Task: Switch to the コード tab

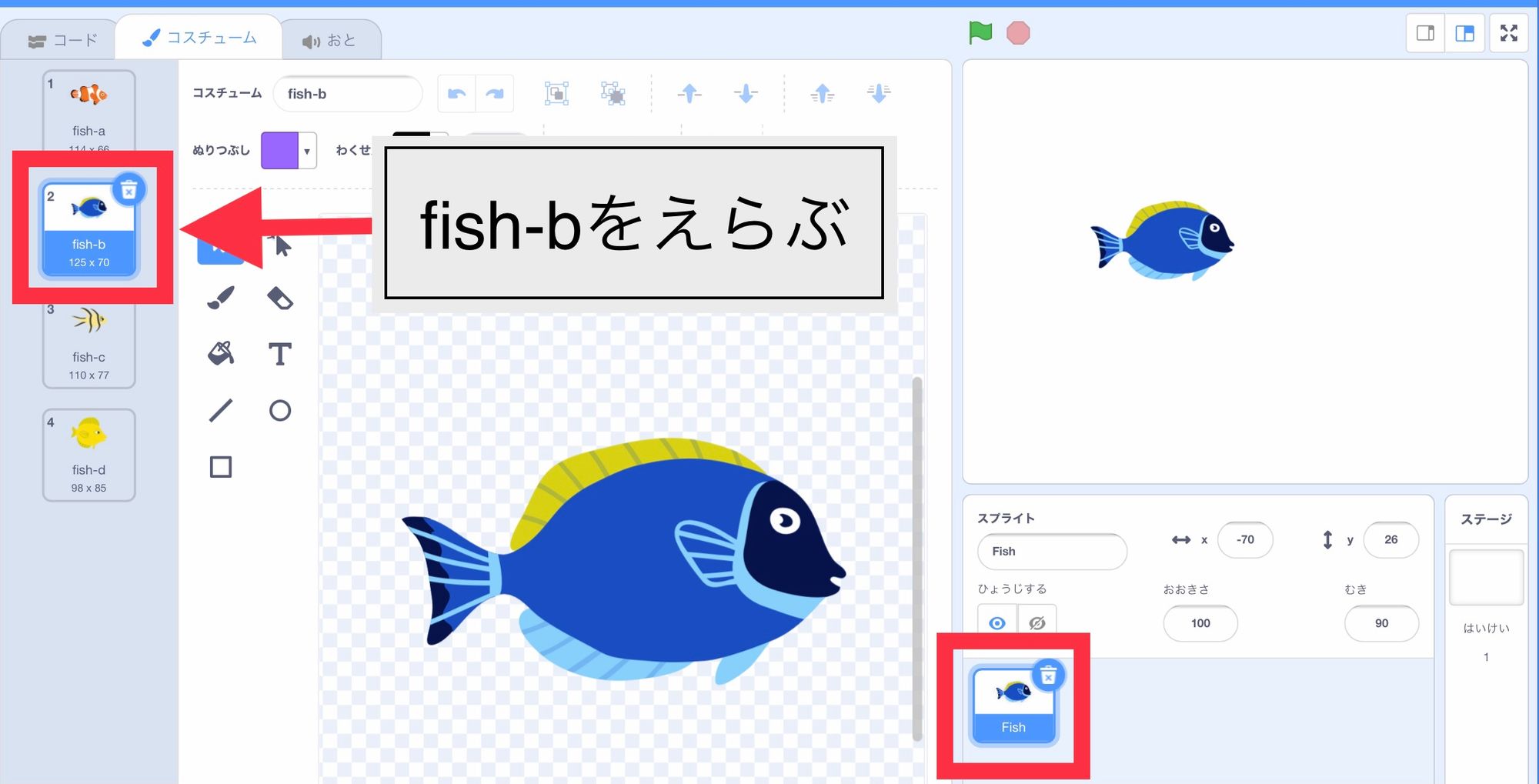Action: tap(60, 38)
